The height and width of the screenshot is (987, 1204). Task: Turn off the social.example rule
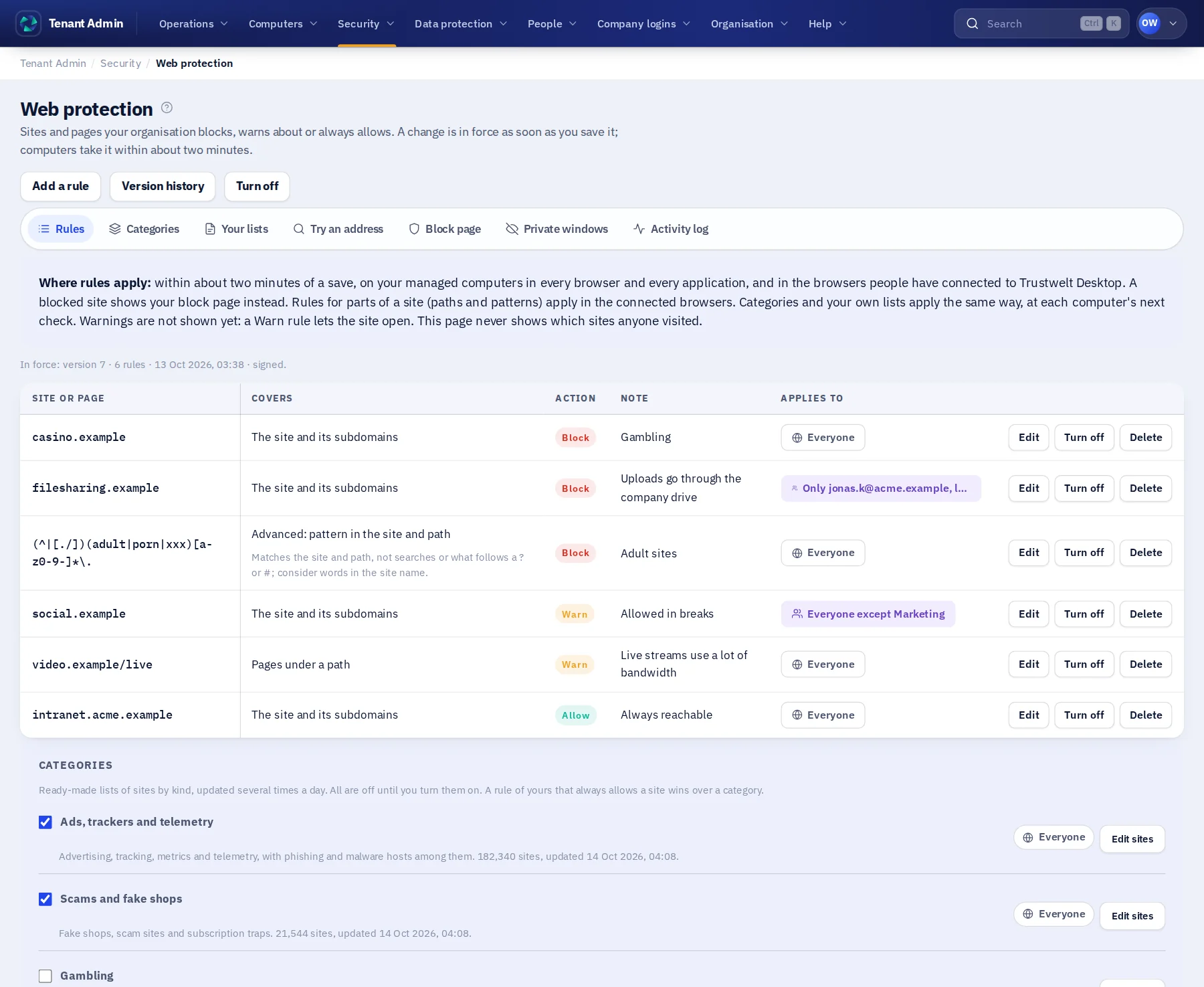[x=1084, y=614]
